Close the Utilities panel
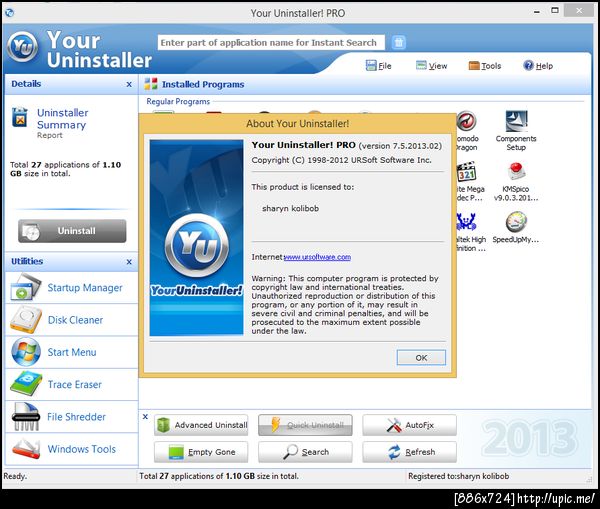This screenshot has height=509, width=600. click(129, 262)
